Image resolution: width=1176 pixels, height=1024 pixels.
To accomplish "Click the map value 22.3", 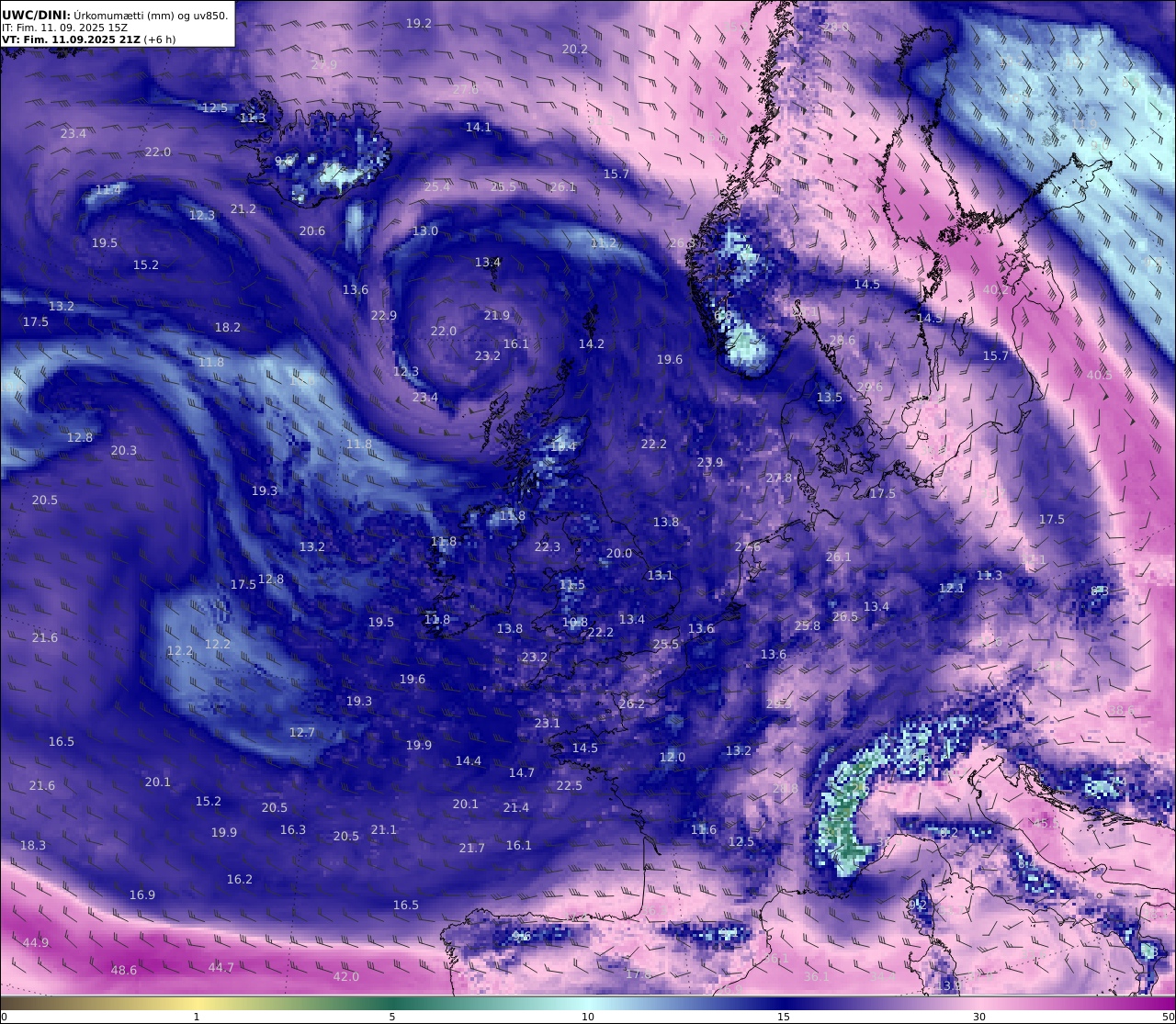I will click(x=548, y=546).
